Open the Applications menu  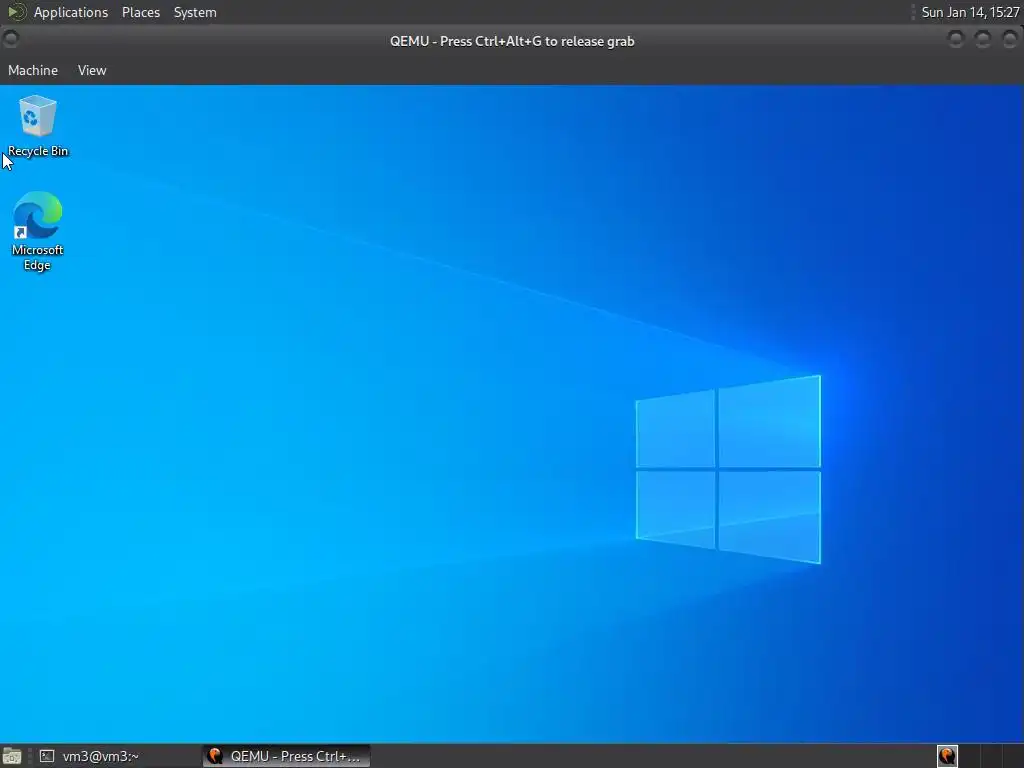[71, 12]
